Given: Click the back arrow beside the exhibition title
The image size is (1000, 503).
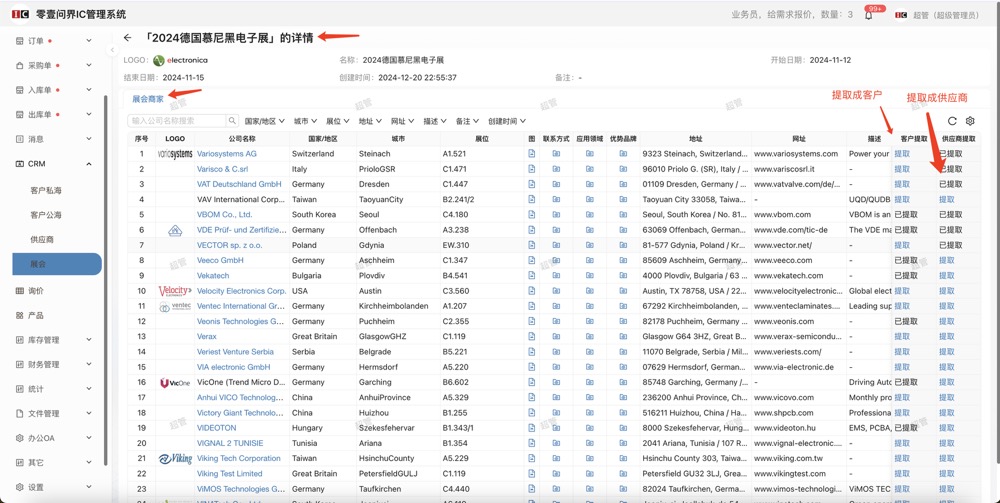Looking at the screenshot, I should point(127,38).
